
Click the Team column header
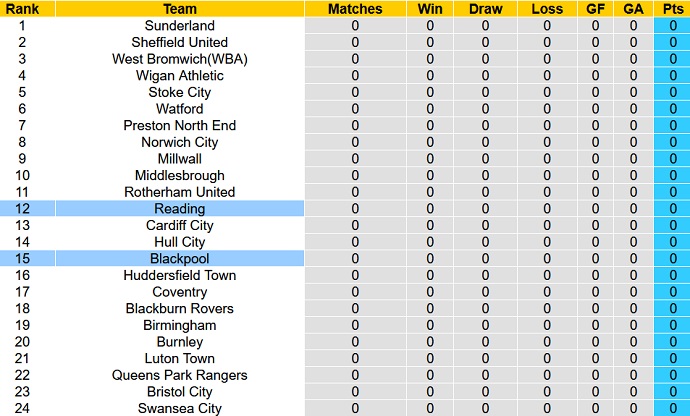(180, 9)
